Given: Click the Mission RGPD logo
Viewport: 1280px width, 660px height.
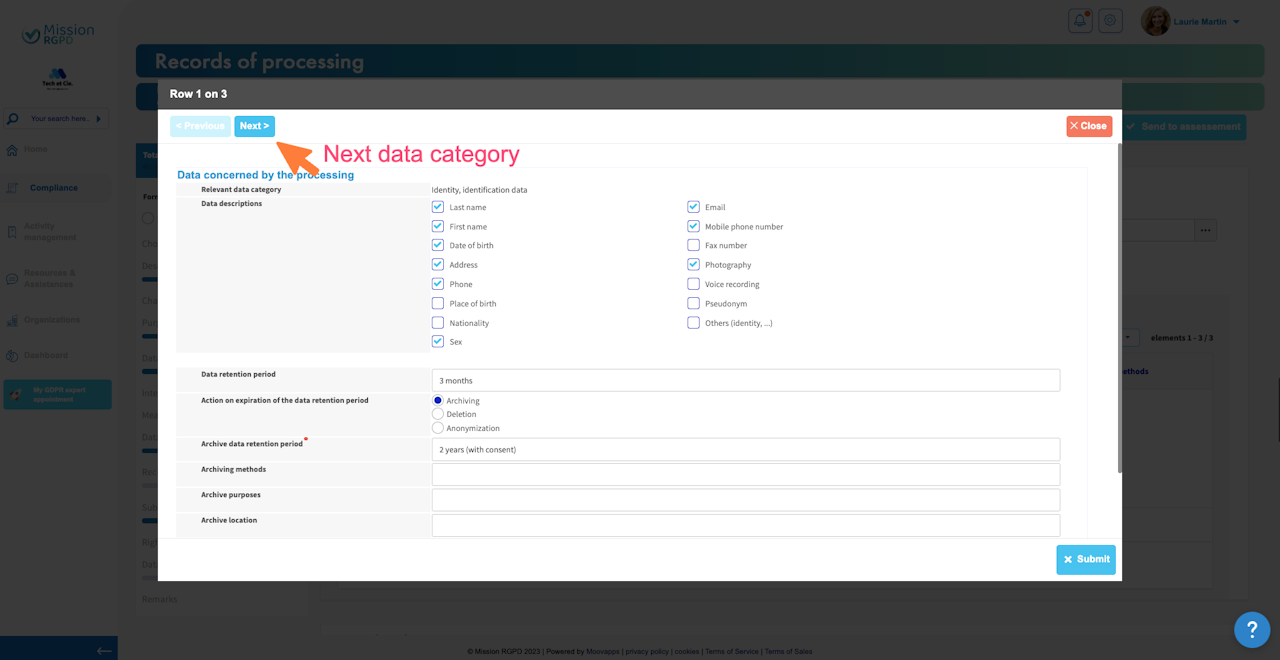Looking at the screenshot, I should [x=58, y=34].
